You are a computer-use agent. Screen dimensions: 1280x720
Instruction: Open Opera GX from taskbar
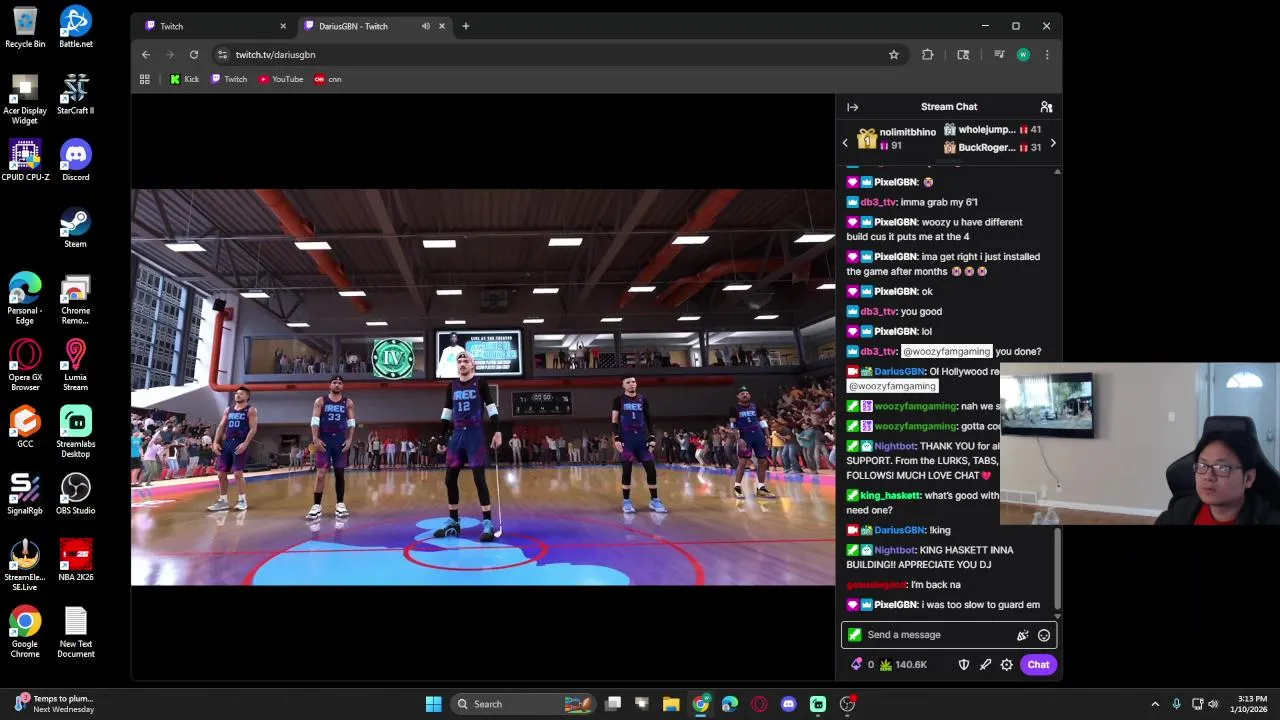[759, 704]
